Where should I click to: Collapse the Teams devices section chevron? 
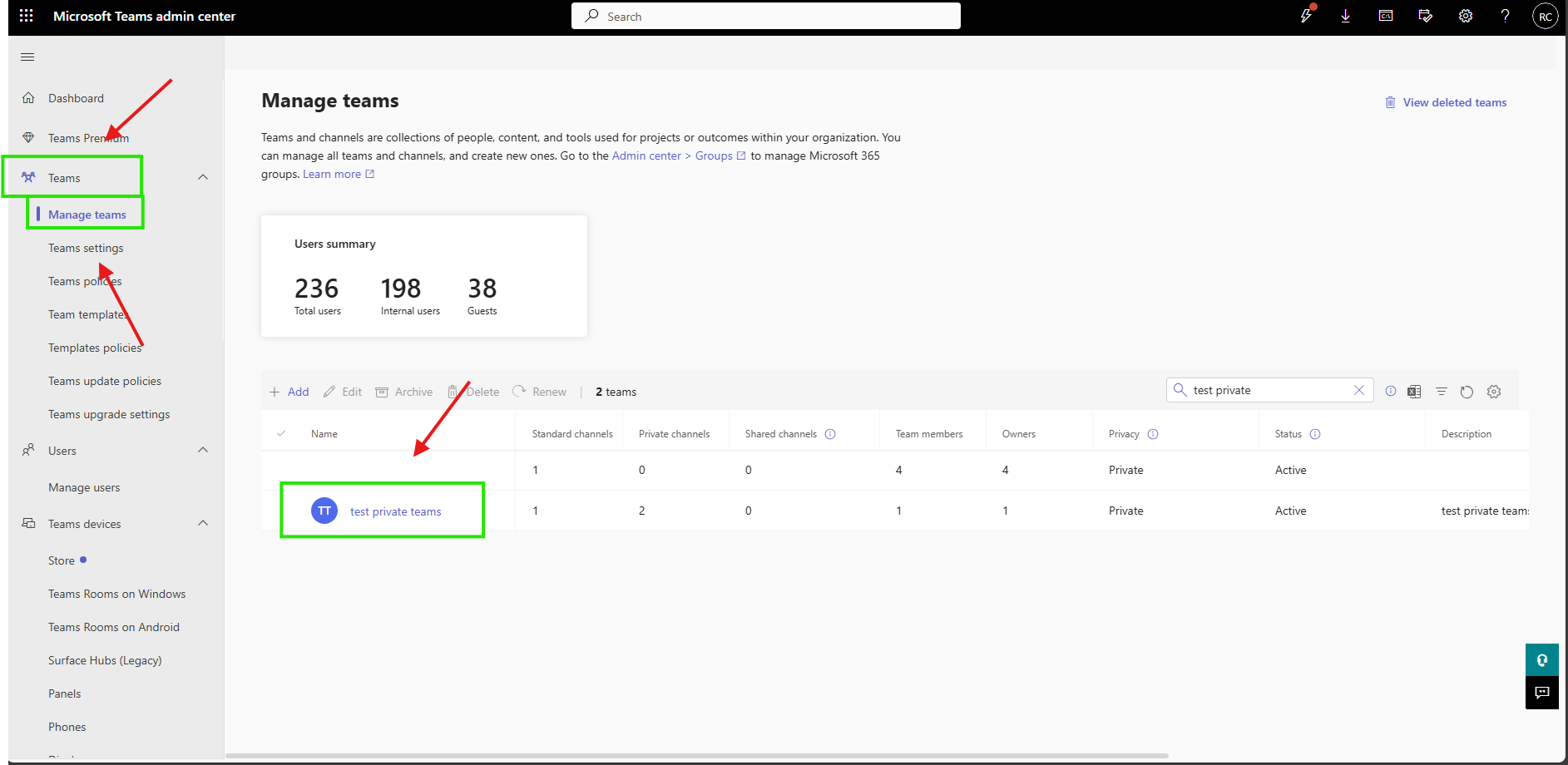click(x=203, y=523)
